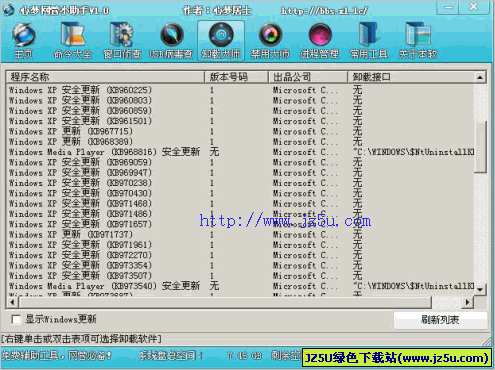495x370 pixels.
Task: Select the row containing KB971486
Action: click(x=240, y=214)
